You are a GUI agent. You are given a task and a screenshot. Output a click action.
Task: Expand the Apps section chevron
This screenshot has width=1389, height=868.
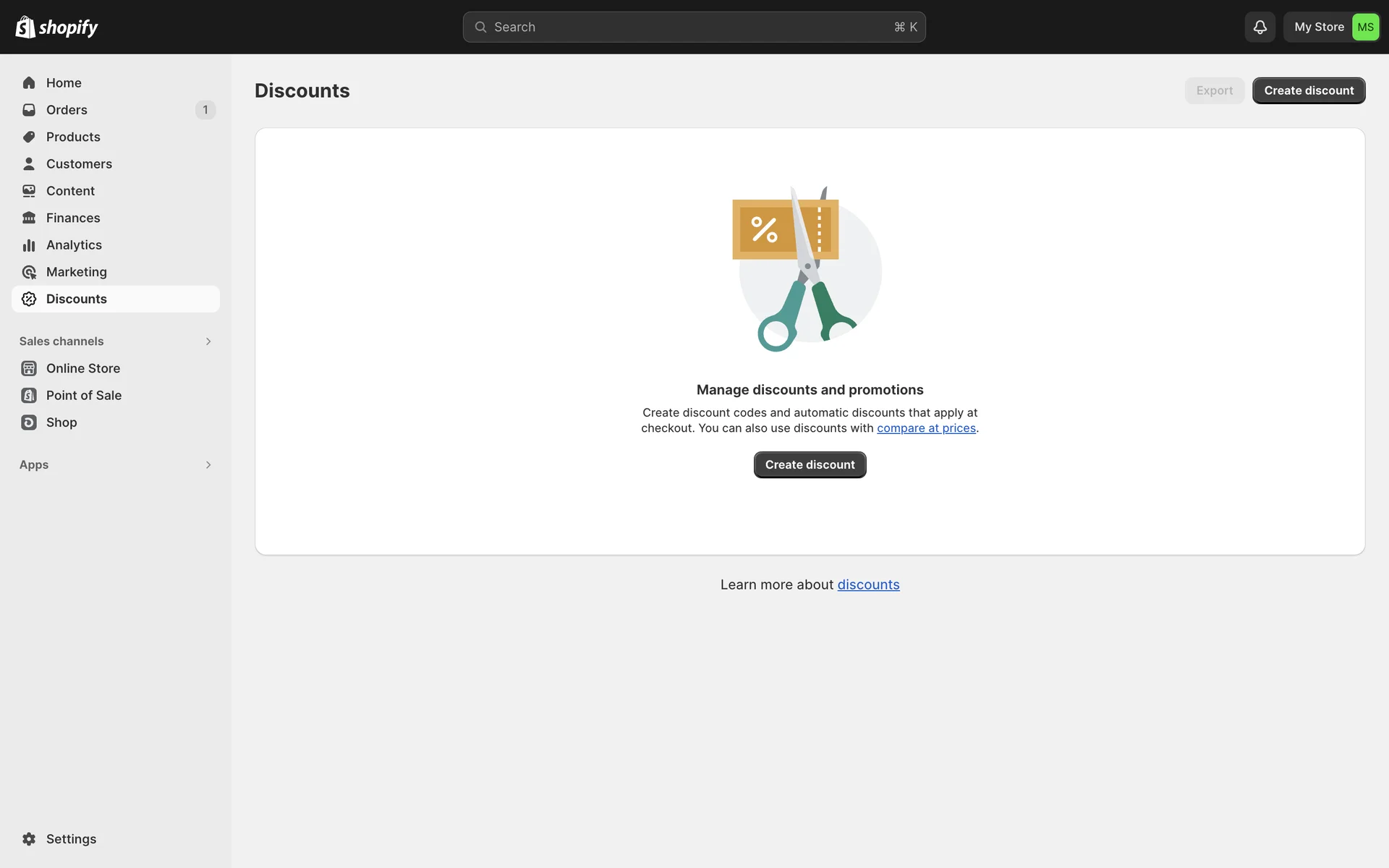[208, 465]
